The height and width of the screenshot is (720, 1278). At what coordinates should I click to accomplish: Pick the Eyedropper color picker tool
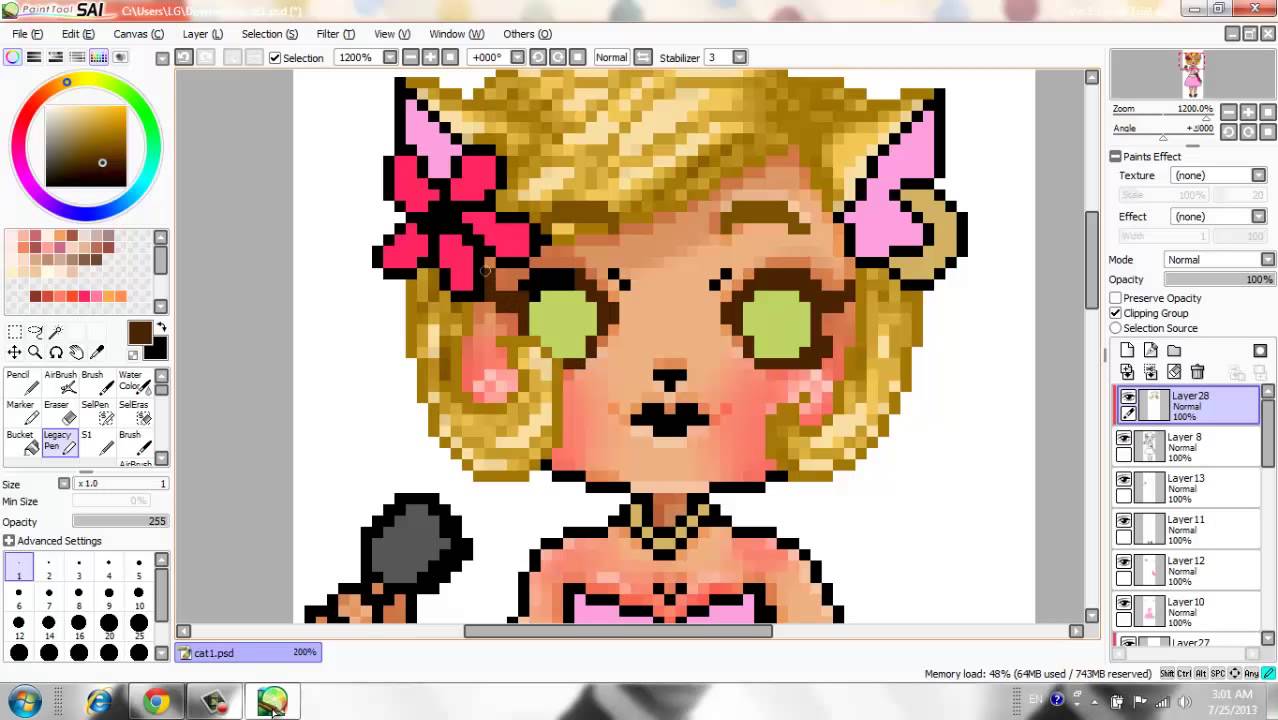97,352
